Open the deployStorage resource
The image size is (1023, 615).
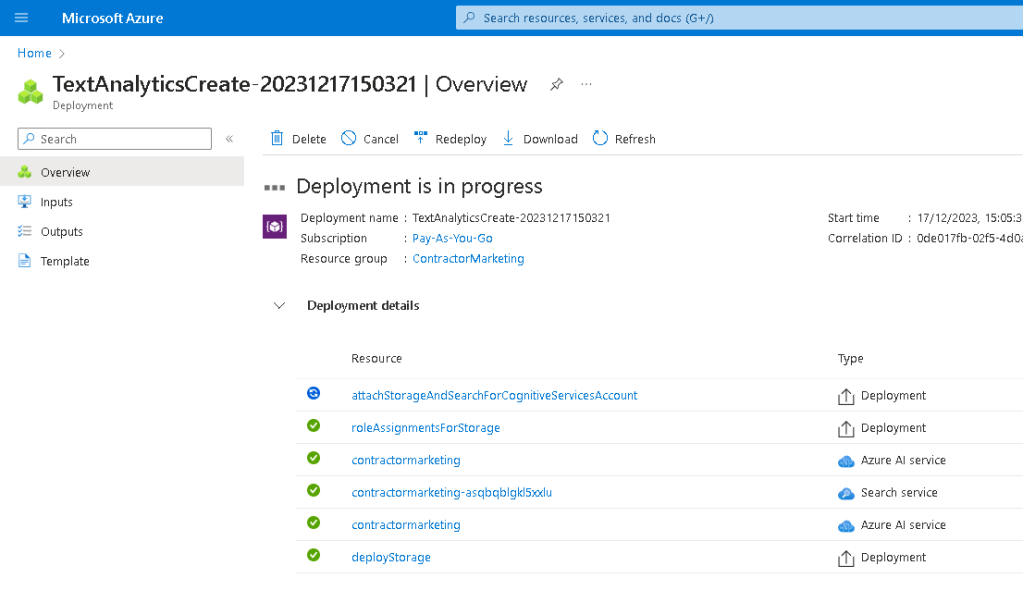(x=391, y=557)
